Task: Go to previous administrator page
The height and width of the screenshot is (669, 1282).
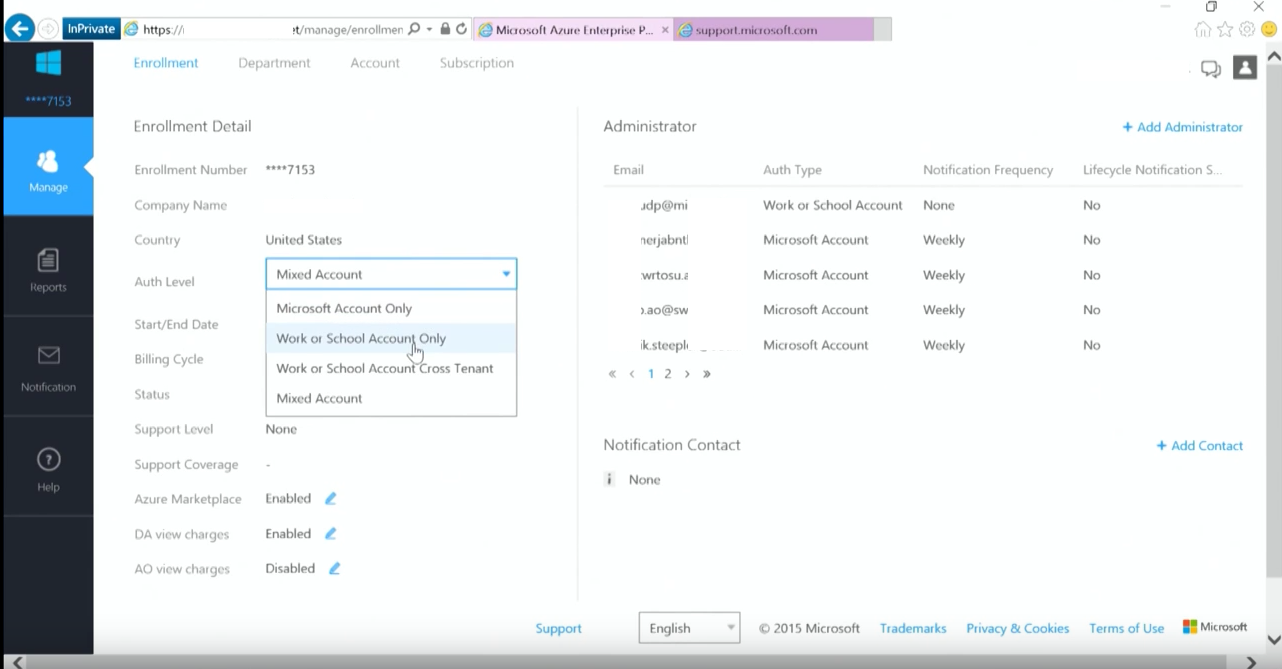Action: (632, 374)
